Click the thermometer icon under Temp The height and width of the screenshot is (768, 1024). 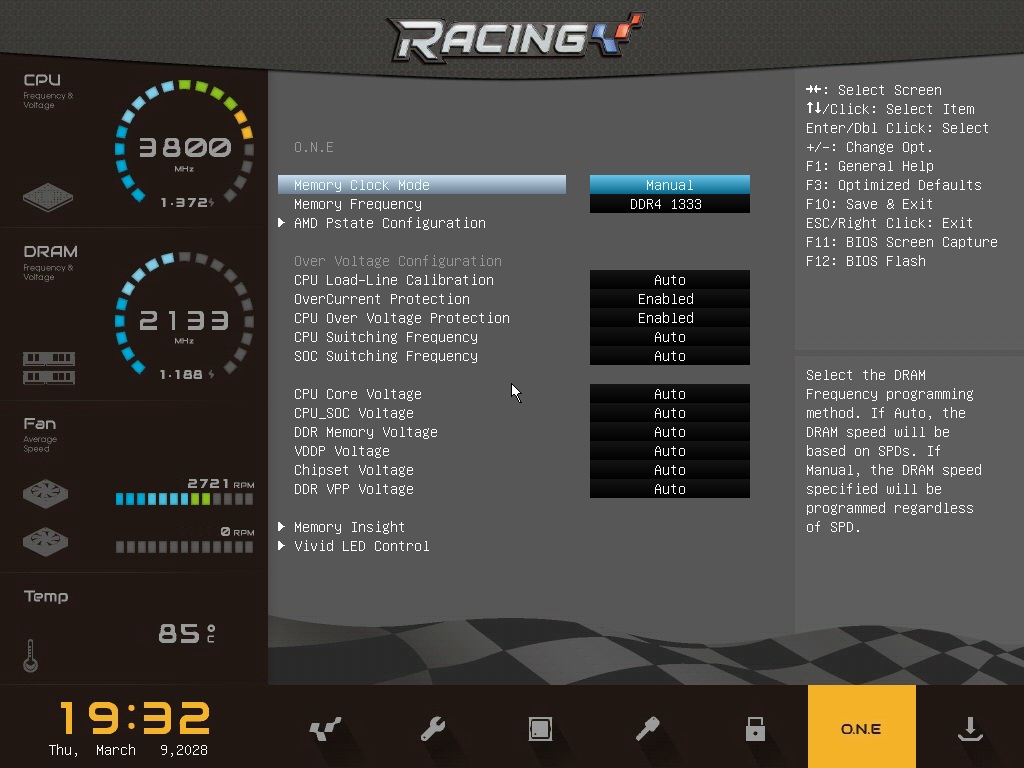pos(31,655)
